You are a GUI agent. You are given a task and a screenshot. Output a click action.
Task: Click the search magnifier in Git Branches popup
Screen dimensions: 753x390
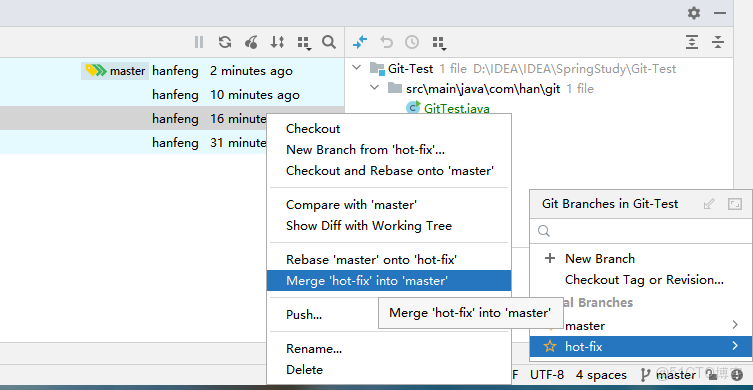pos(544,231)
